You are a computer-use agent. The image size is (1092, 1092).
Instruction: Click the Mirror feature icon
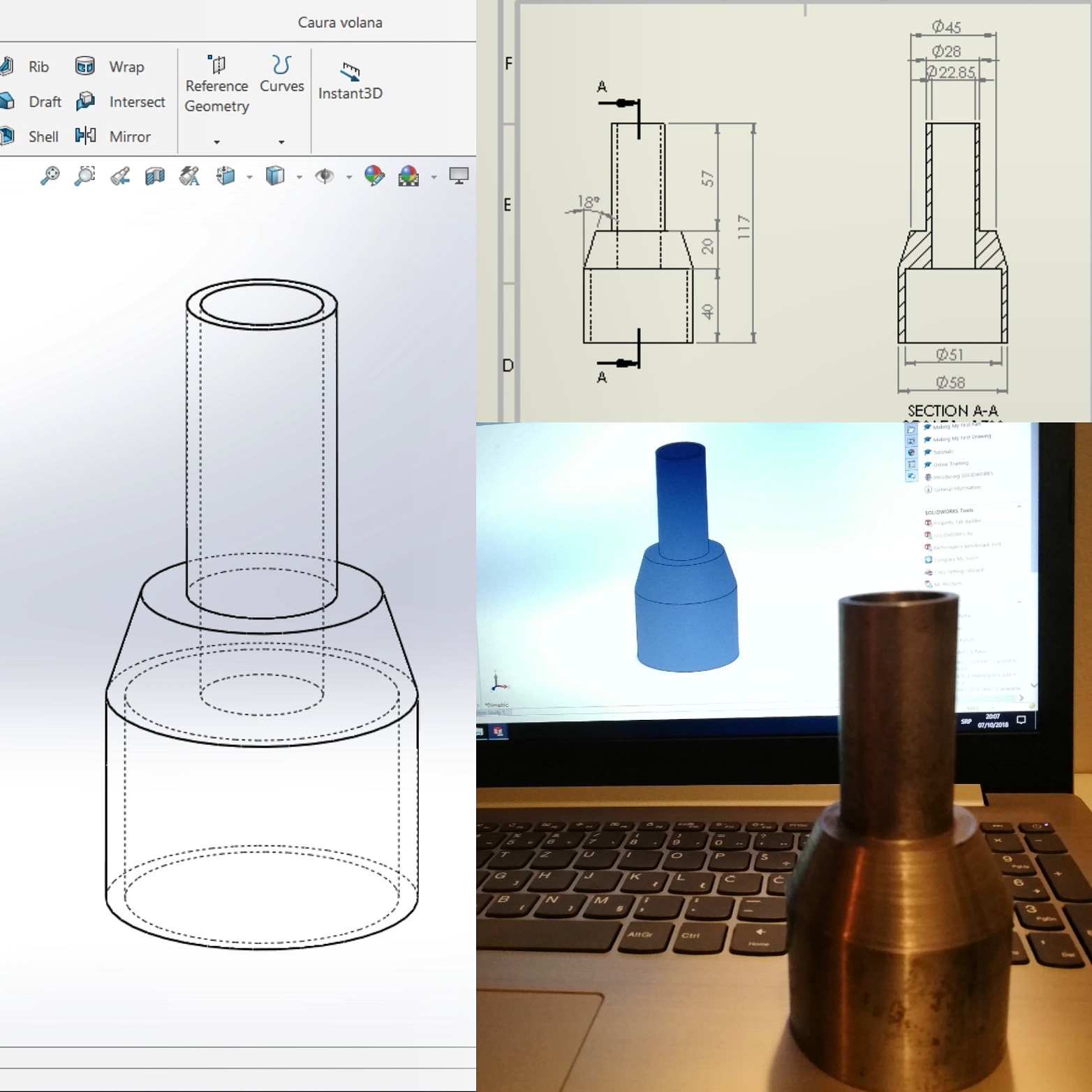point(85,135)
